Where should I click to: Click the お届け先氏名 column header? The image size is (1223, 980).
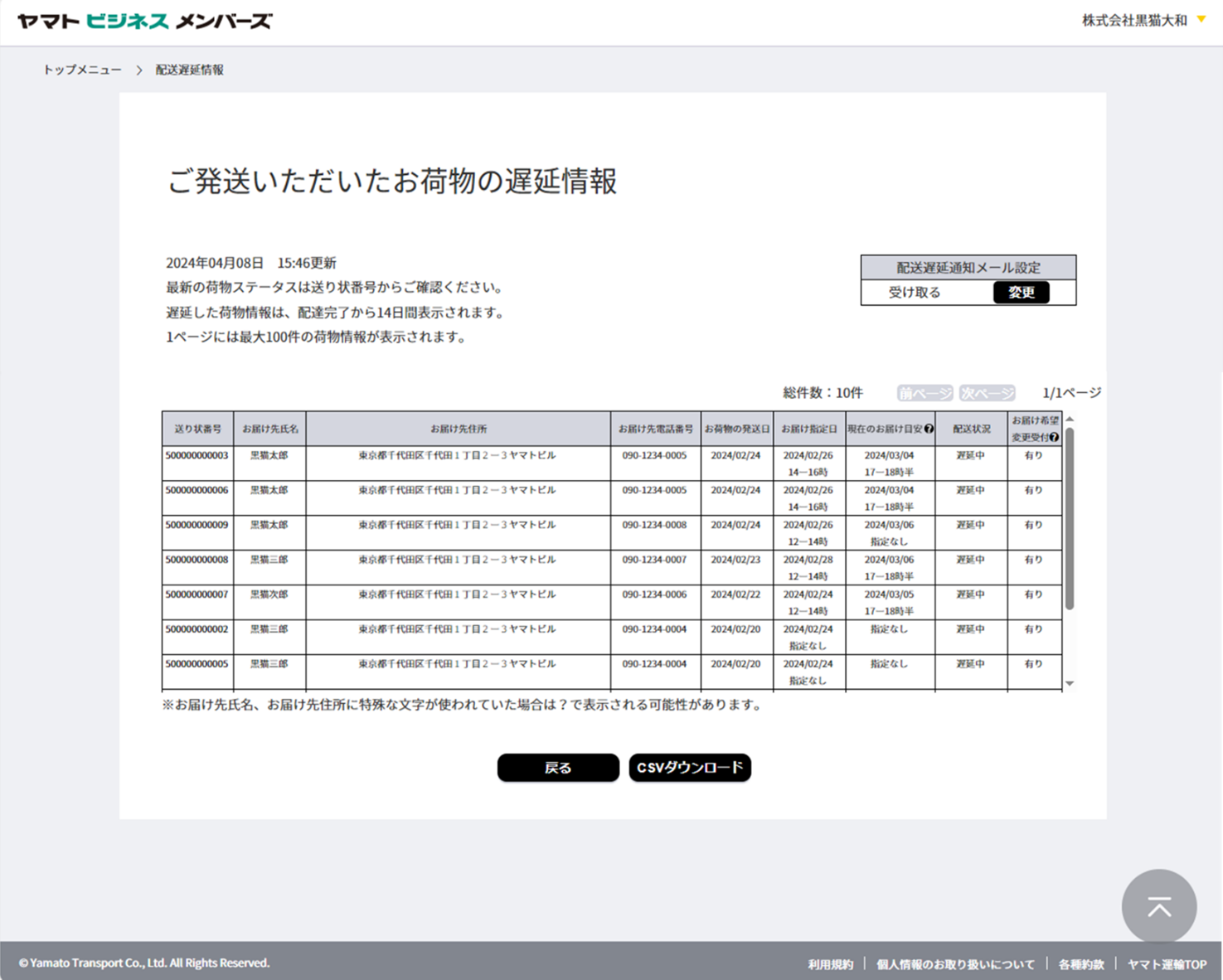coord(269,429)
